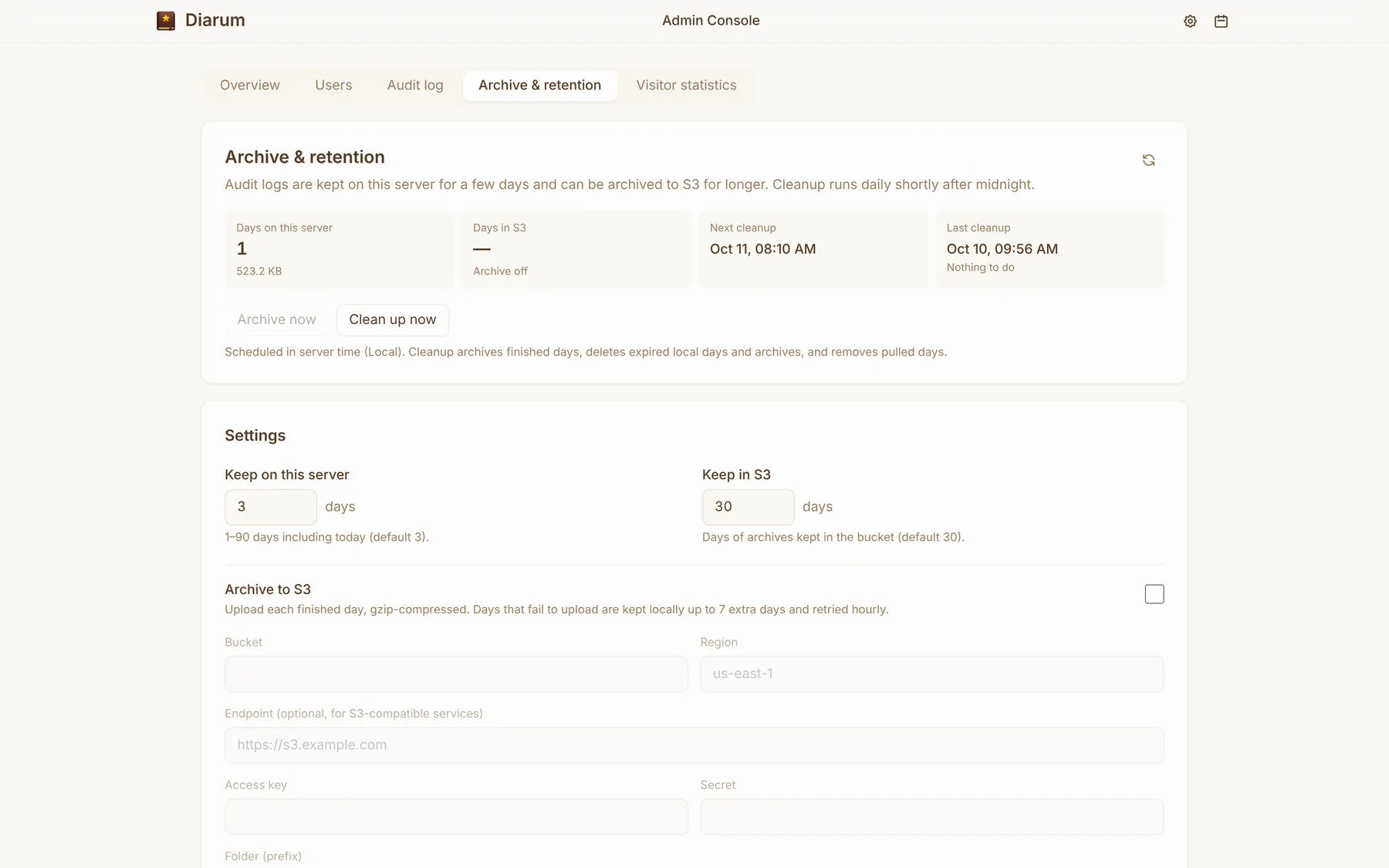This screenshot has width=1389, height=868.
Task: Click the Access key input field
Action: coord(456,816)
